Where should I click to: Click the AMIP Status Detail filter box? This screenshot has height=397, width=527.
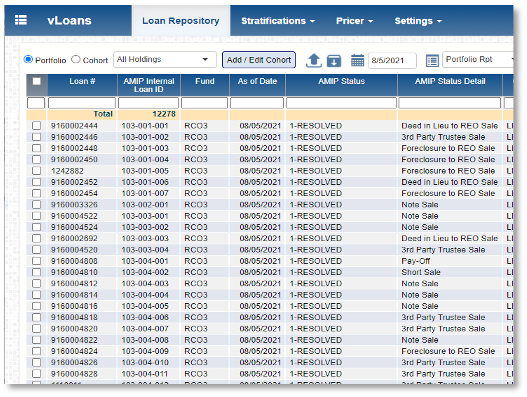pos(450,103)
